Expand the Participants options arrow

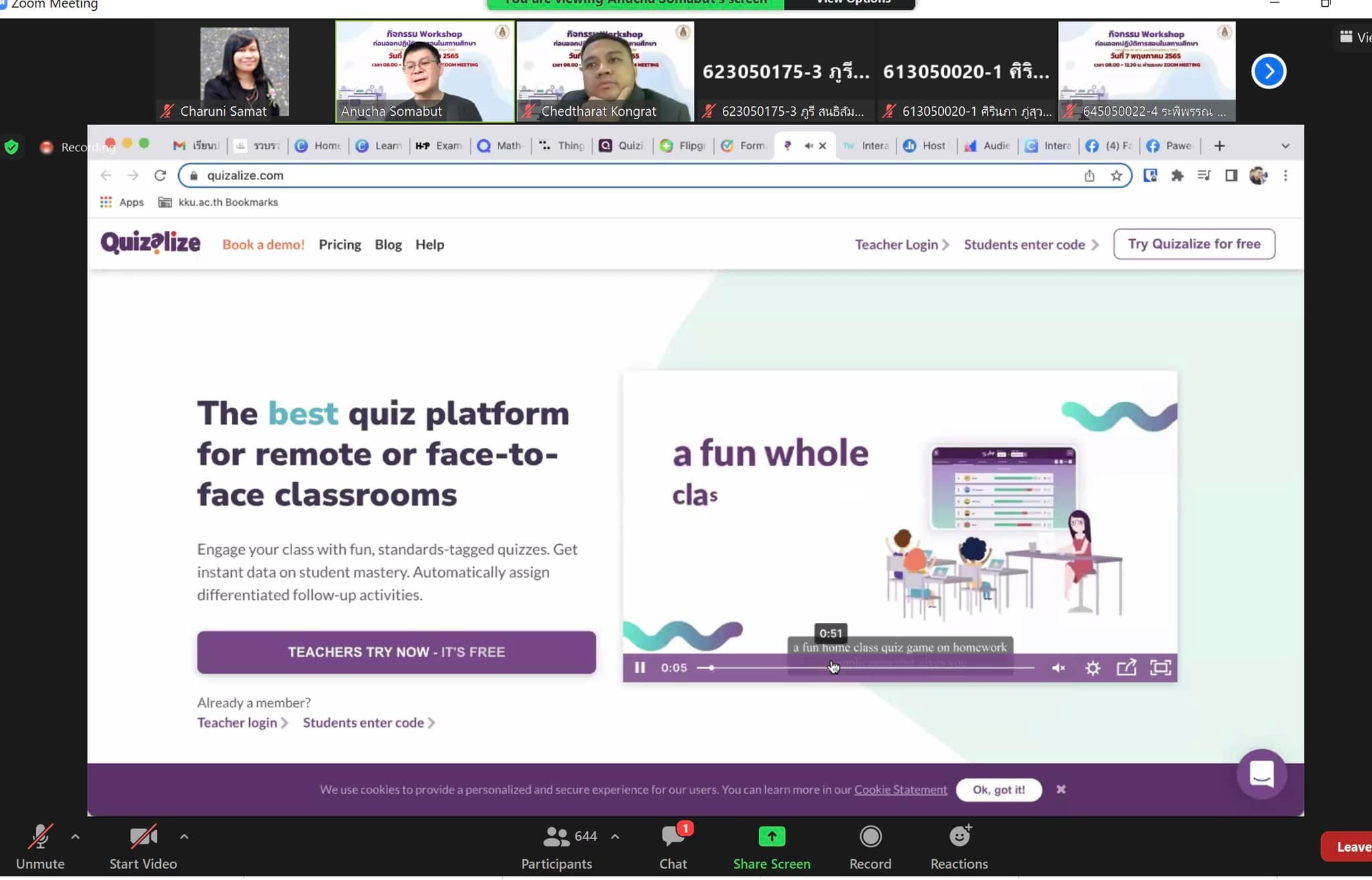[x=615, y=836]
